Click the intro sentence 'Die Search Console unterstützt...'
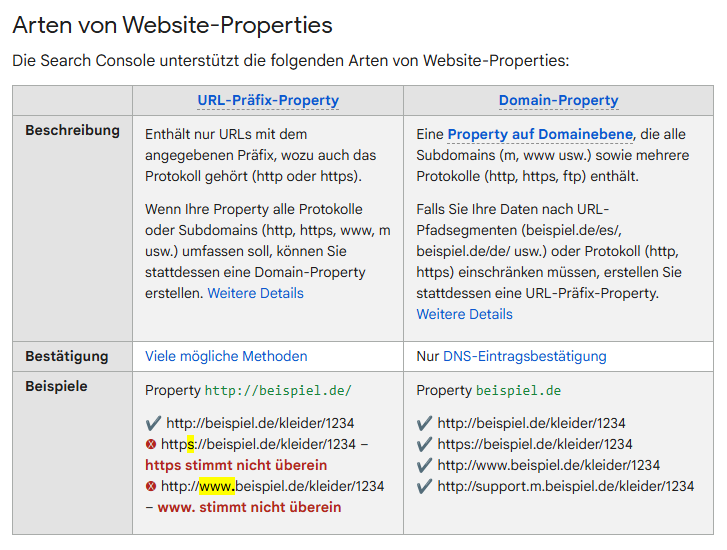Viewport: 727px width, 550px height. tap(291, 61)
